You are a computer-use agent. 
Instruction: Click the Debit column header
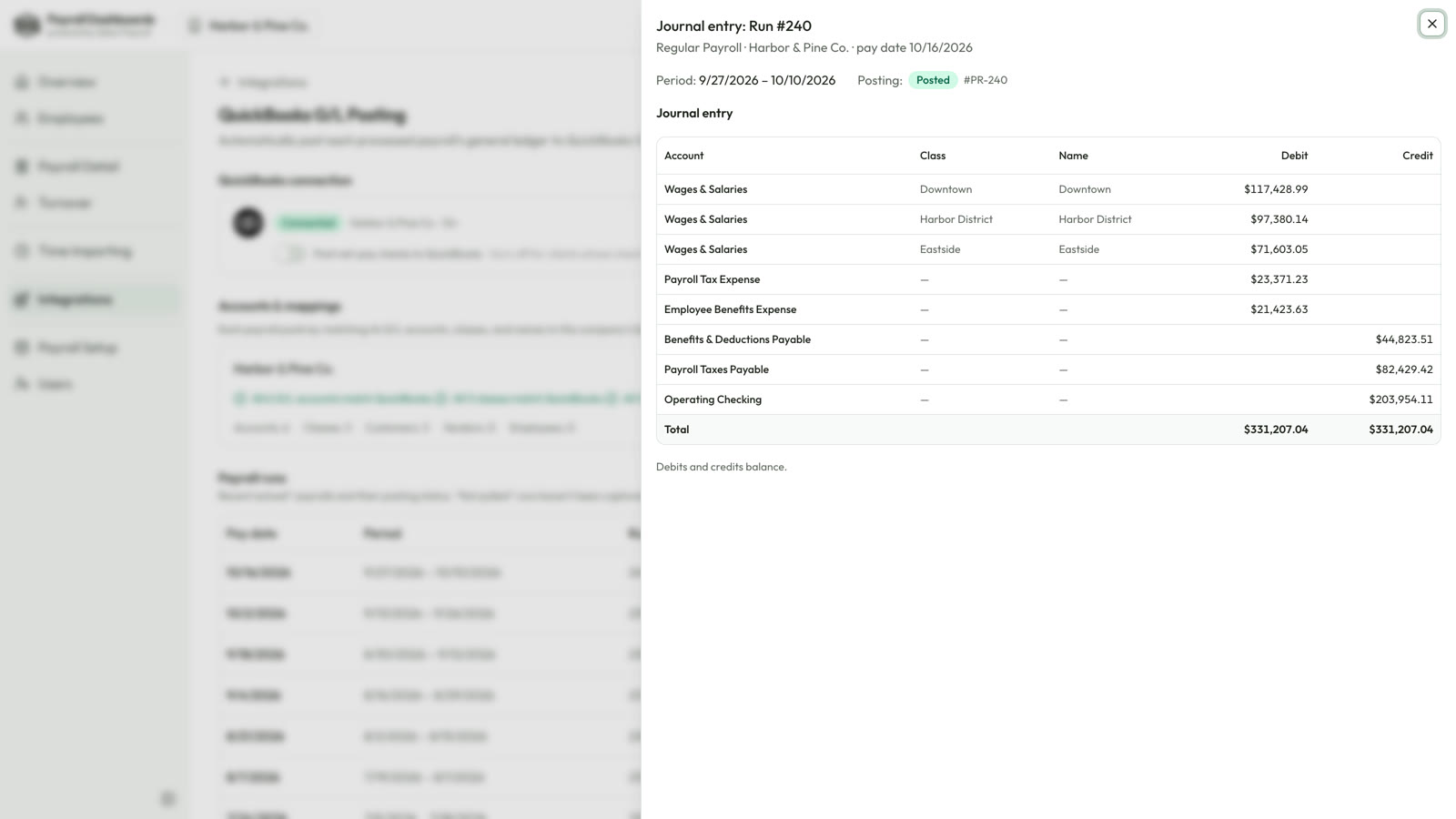(1294, 156)
